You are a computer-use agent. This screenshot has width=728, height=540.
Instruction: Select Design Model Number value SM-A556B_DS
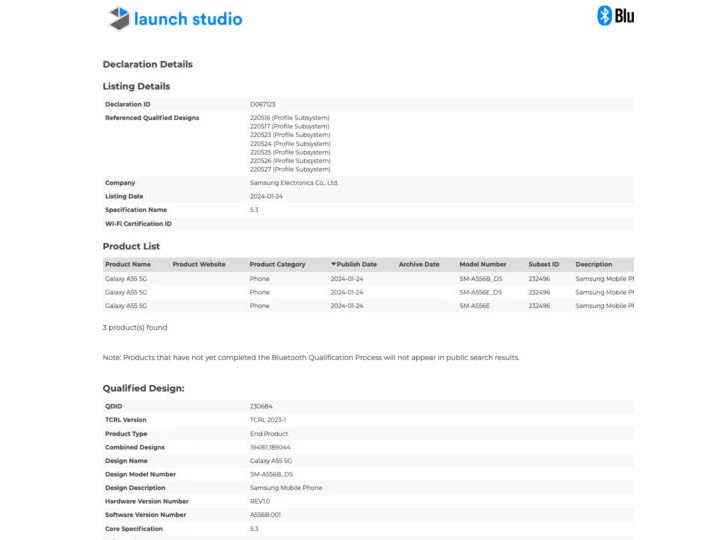click(x=271, y=474)
